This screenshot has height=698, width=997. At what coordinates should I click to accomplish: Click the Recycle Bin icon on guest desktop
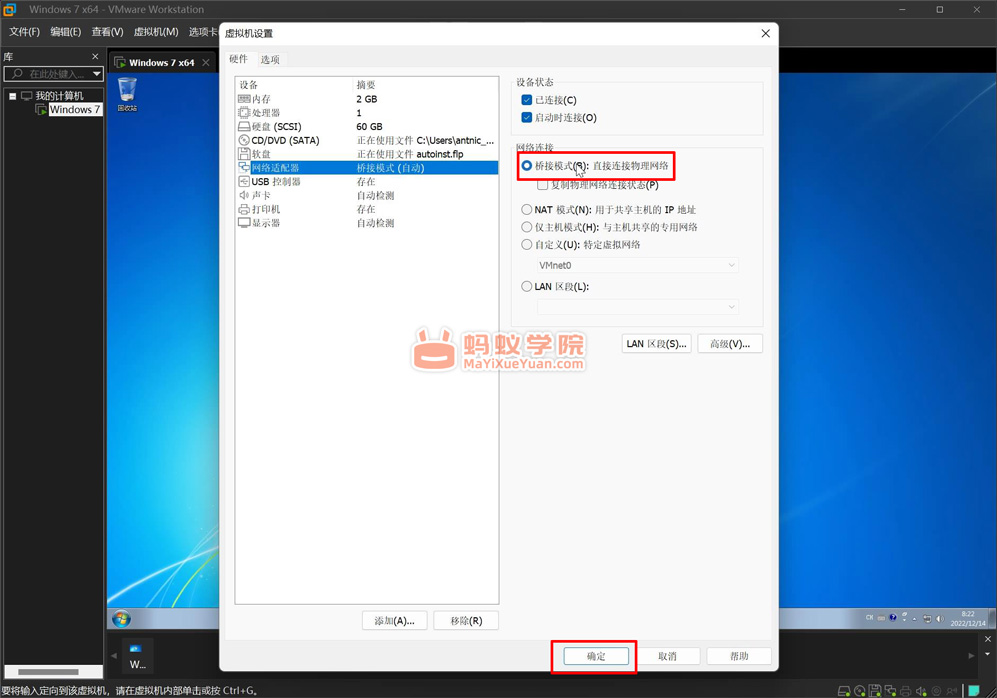(127, 93)
